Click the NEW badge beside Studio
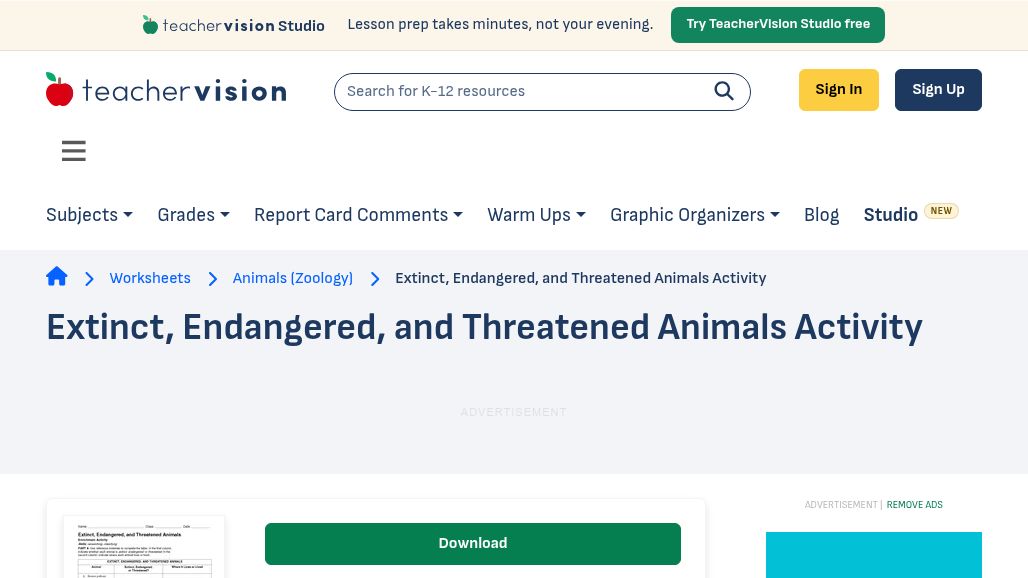The height and width of the screenshot is (578, 1028). click(x=941, y=211)
